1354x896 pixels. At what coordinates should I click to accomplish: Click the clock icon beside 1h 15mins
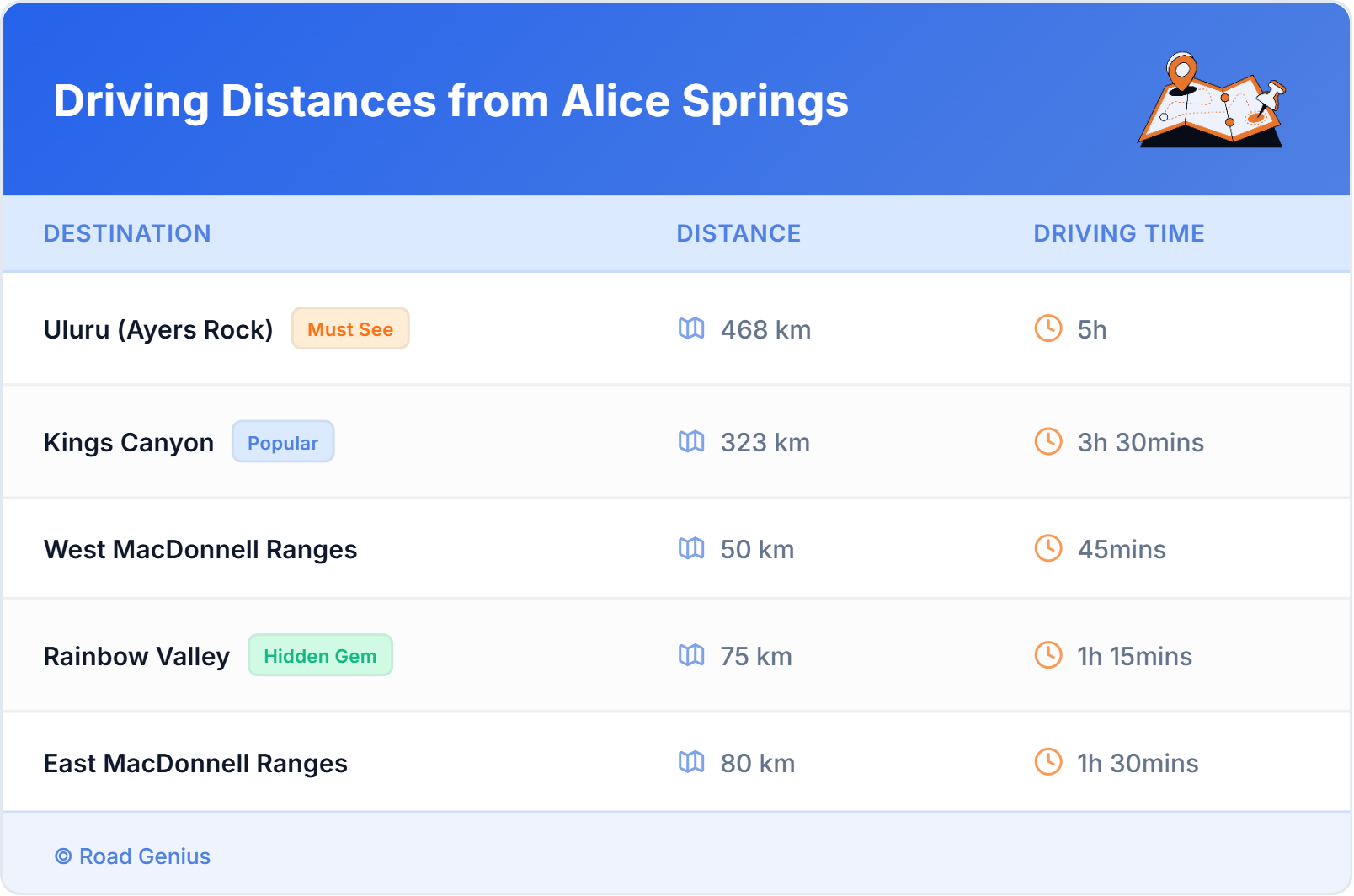point(1048,655)
